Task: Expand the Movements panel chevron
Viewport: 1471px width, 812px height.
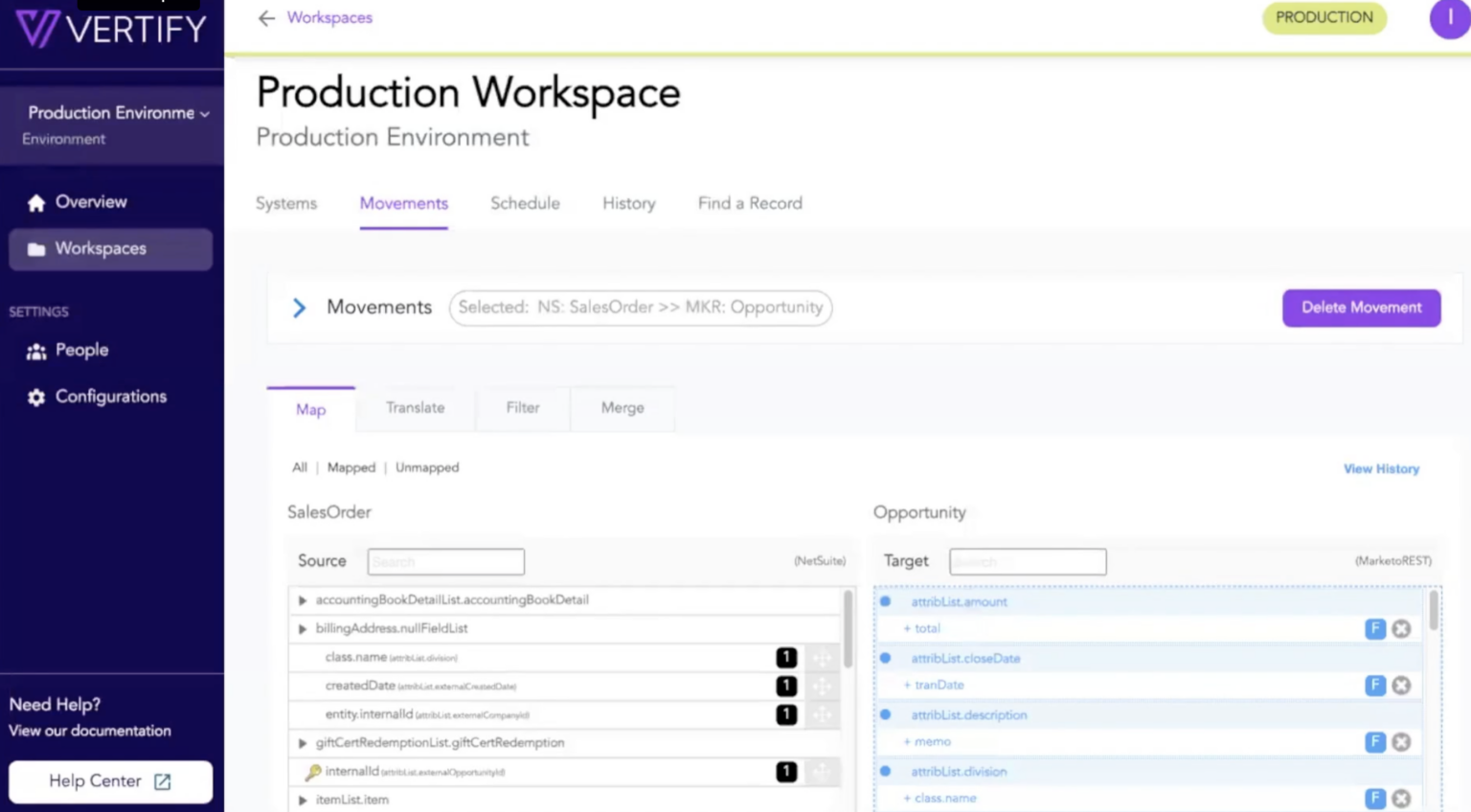Action: click(x=299, y=307)
